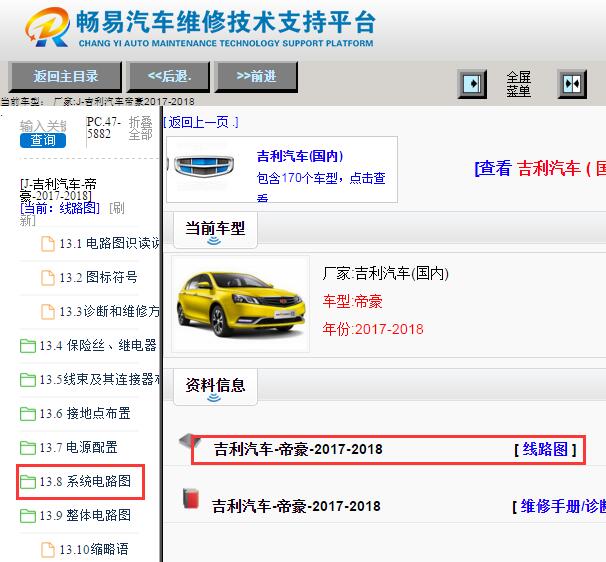
Task: Open document icon for 13.1 电路图识读
Action: [48, 244]
